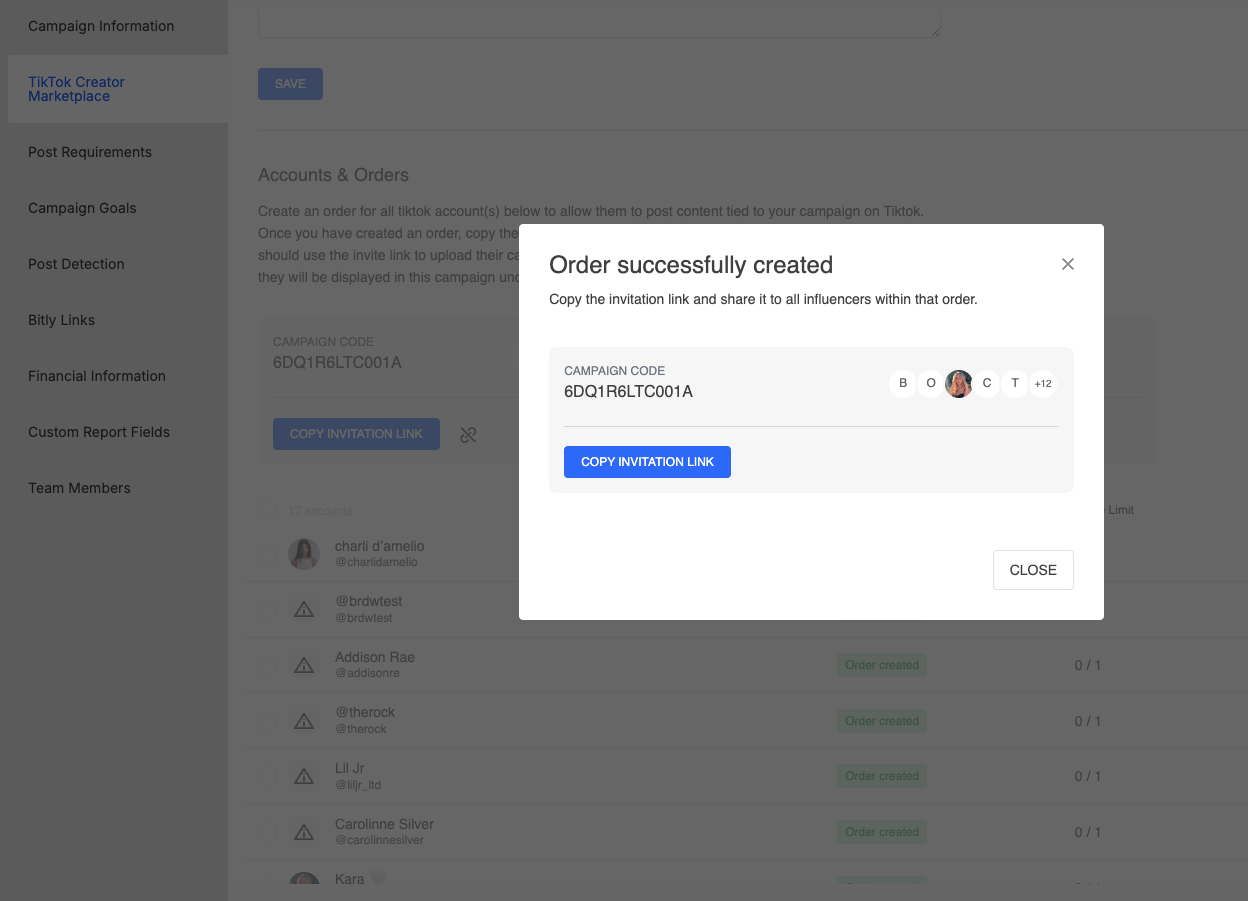Screen dimensions: 1248x901
Task: Close the order created dialog with X
Action: click(1068, 264)
